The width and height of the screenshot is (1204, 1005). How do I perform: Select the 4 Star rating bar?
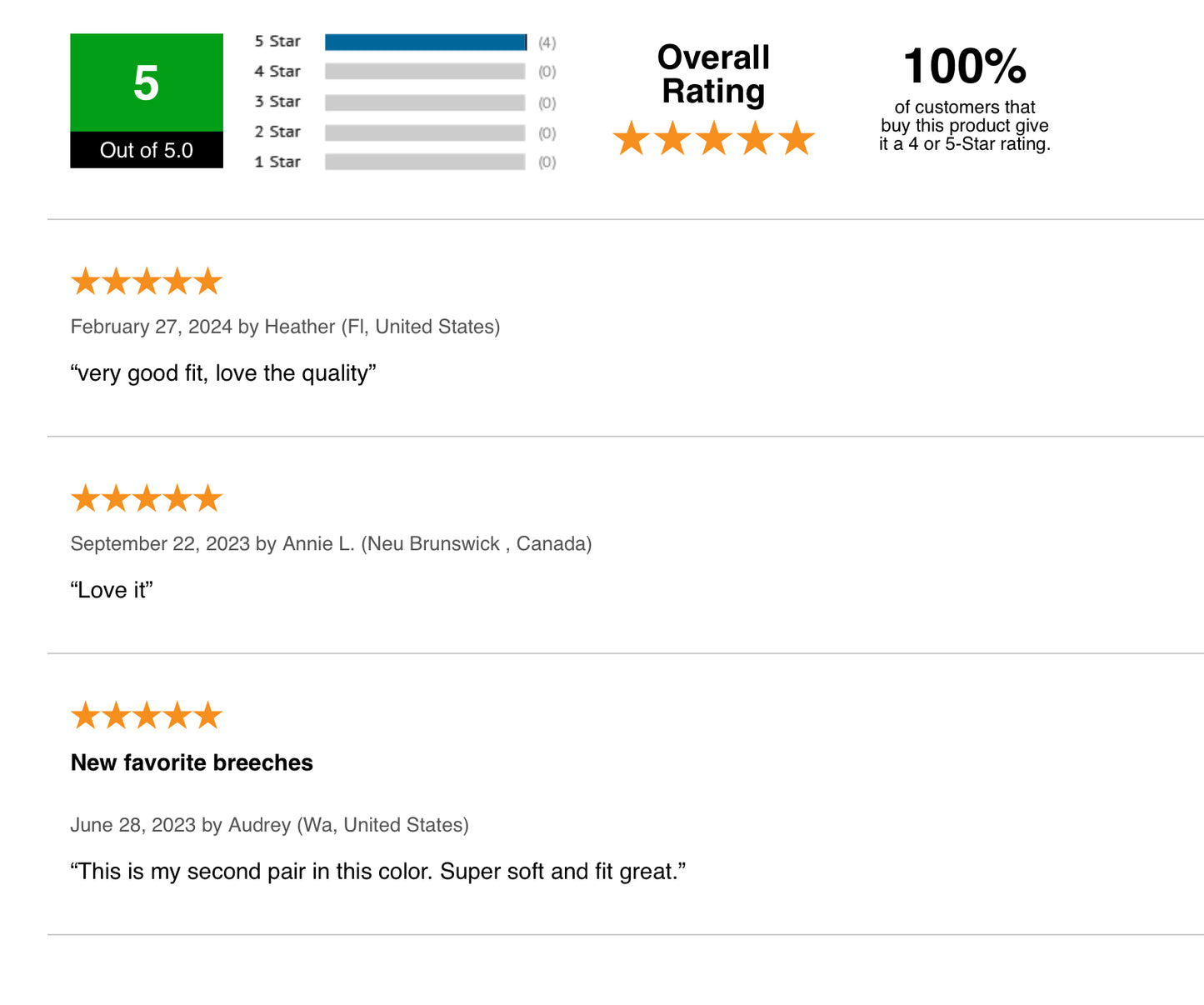(425, 72)
